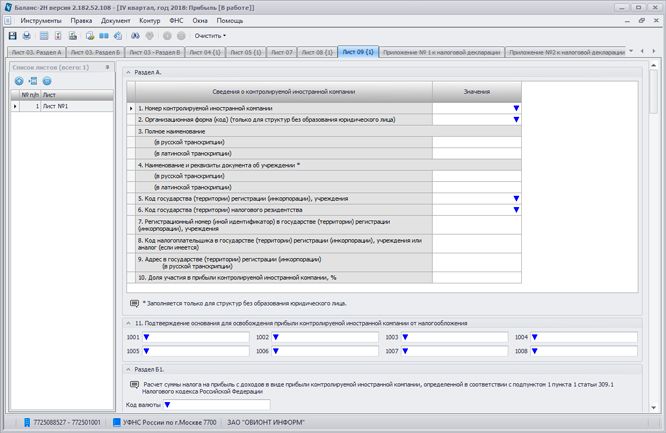Click row '9. Адрес в государстве (территории) регистрации'

click(x=284, y=263)
